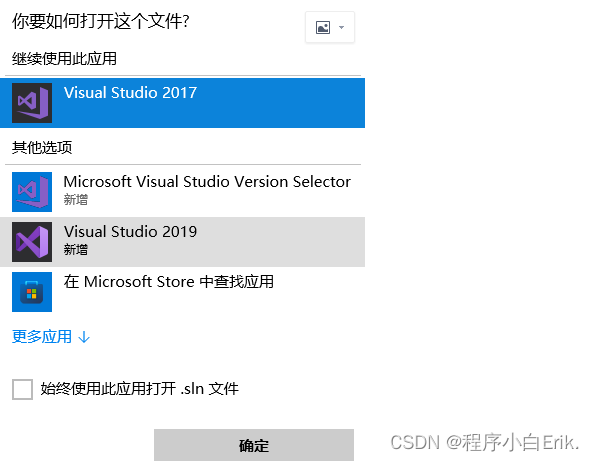Click the picture icon at the top
This screenshot has height=461, width=594.
[323, 27]
